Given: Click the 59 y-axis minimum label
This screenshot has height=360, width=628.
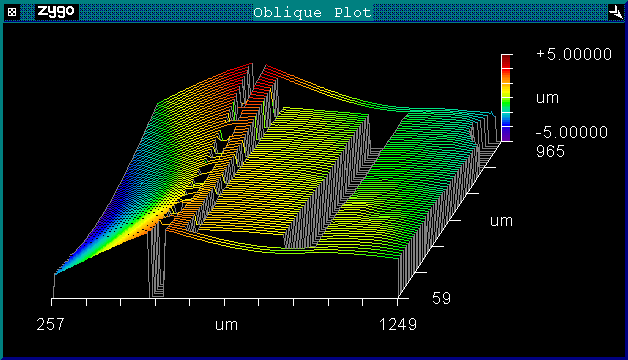Looking at the screenshot, I should point(441,298).
